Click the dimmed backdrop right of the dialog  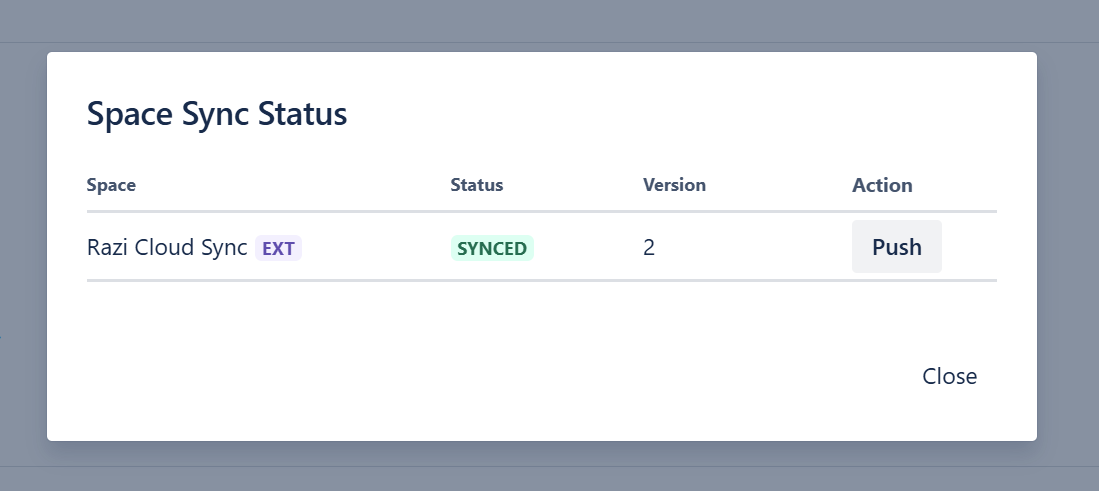(x=1068, y=250)
